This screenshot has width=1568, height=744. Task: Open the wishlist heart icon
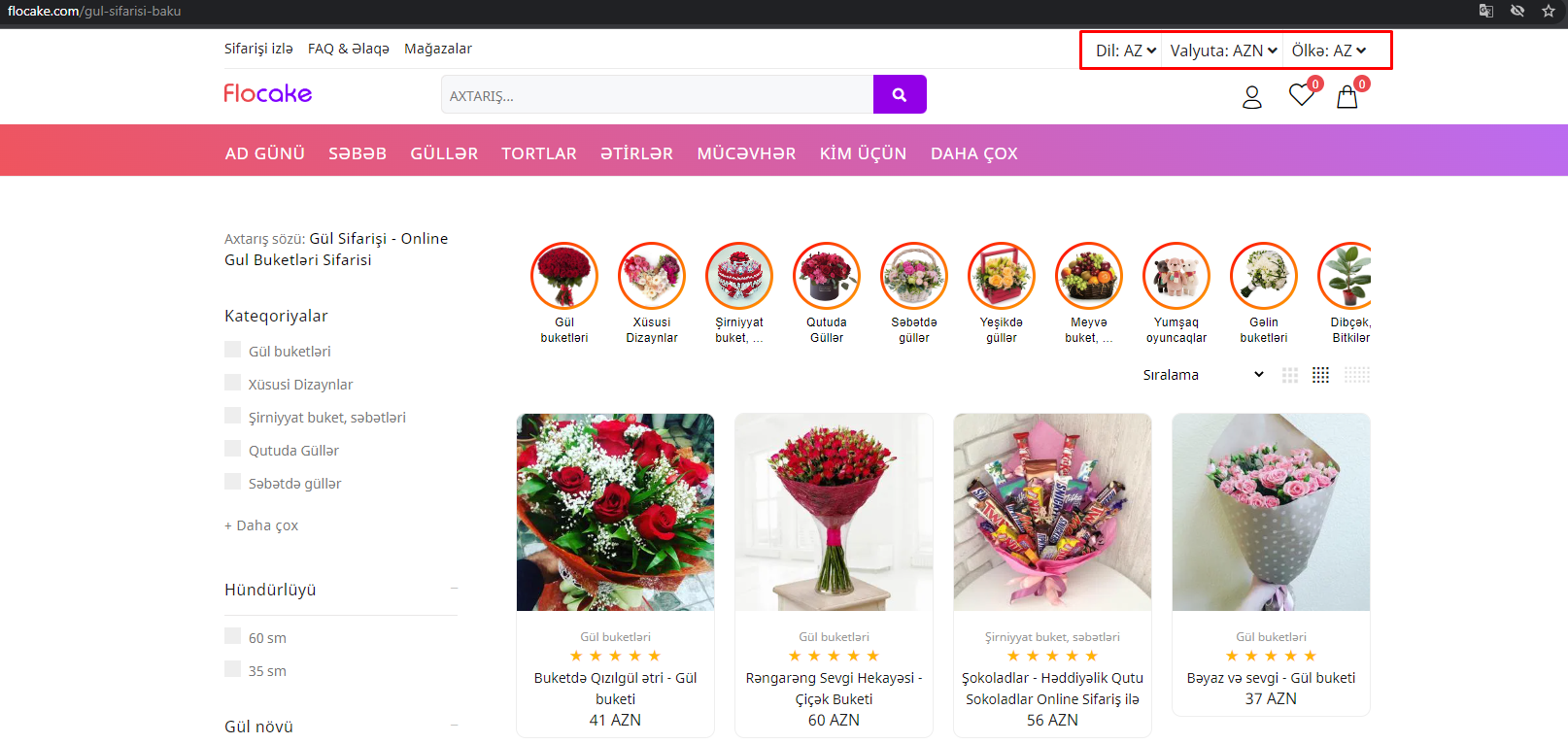[x=1301, y=95]
